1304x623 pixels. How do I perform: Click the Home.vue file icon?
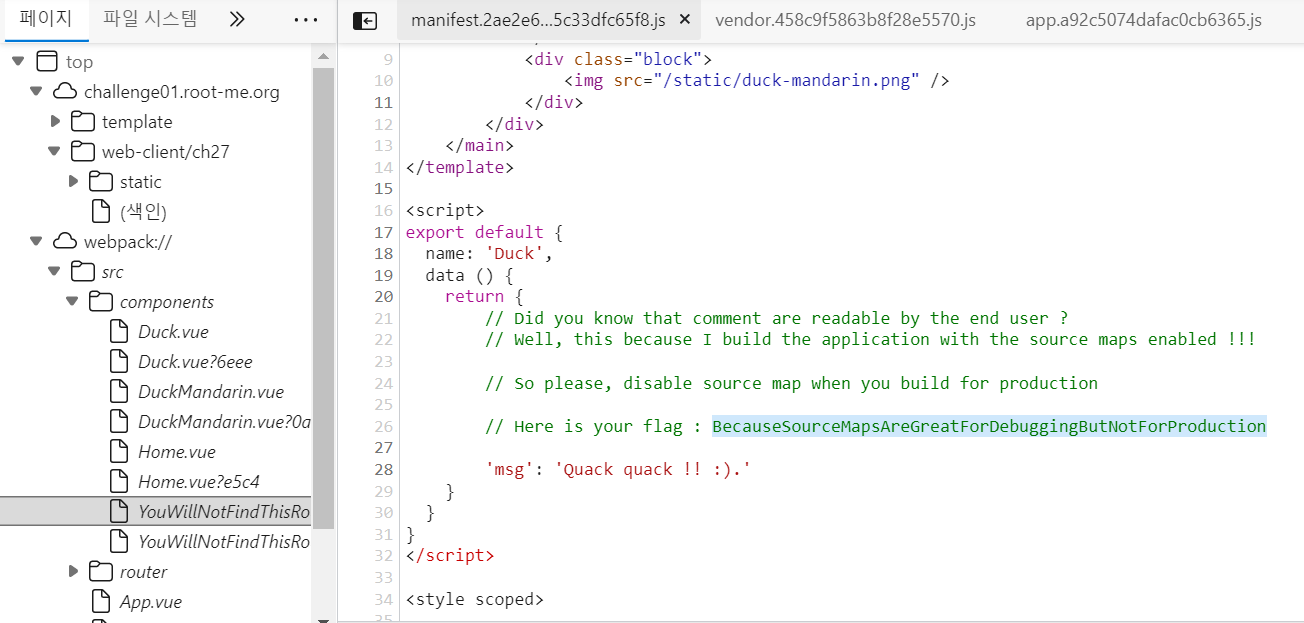click(x=119, y=452)
